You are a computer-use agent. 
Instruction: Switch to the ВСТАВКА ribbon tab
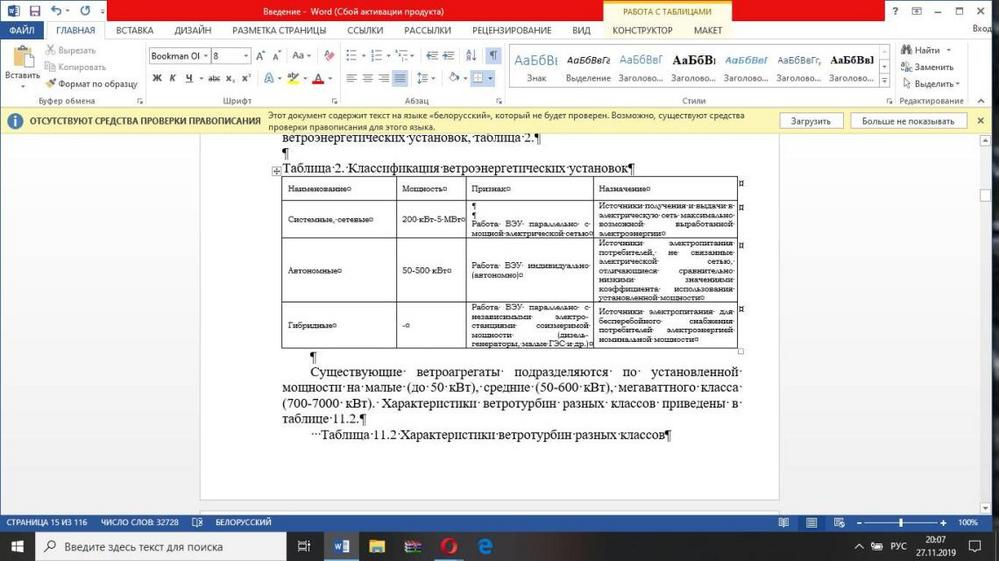[x=134, y=31]
